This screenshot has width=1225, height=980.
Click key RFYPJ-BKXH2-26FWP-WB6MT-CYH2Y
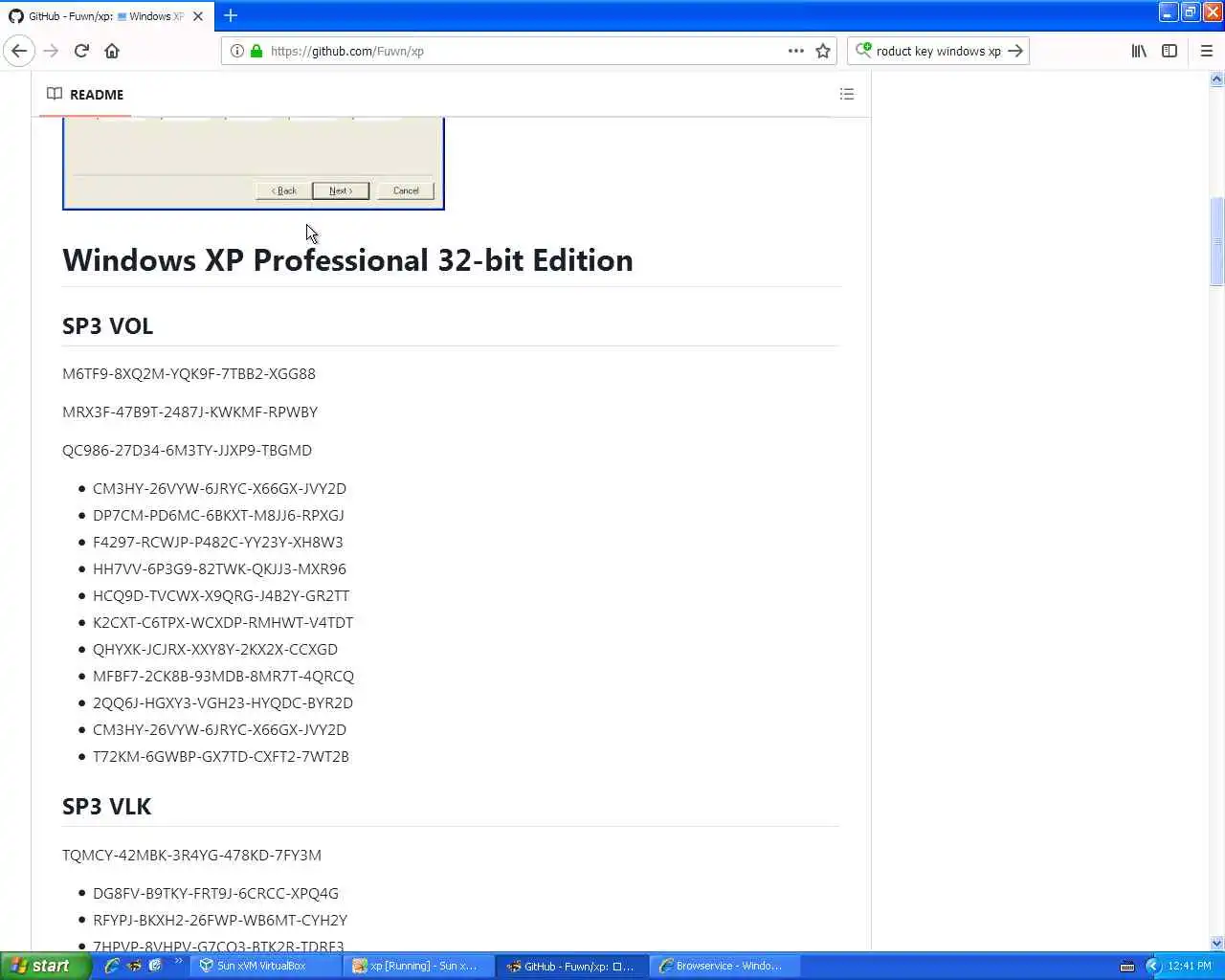click(220, 920)
